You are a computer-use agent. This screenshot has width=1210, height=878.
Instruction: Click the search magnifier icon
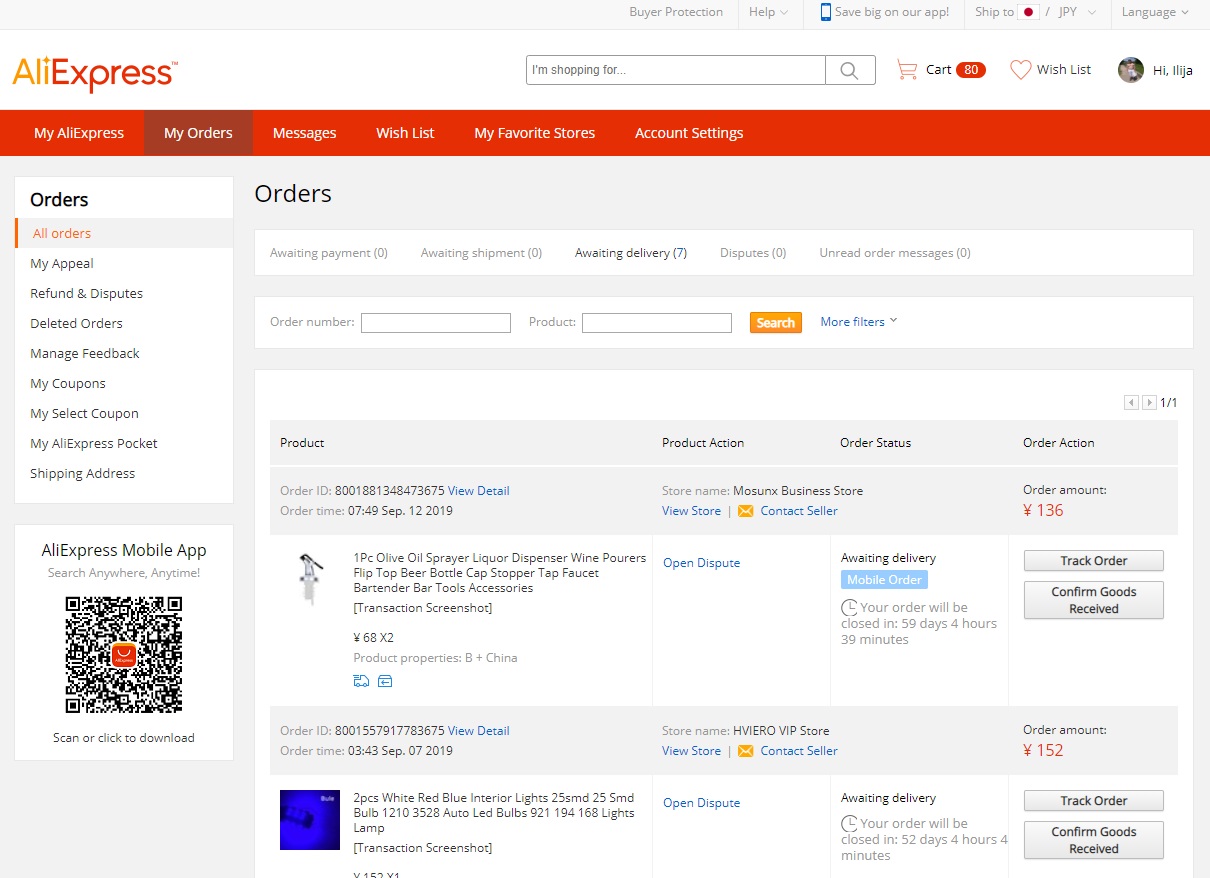pos(849,70)
